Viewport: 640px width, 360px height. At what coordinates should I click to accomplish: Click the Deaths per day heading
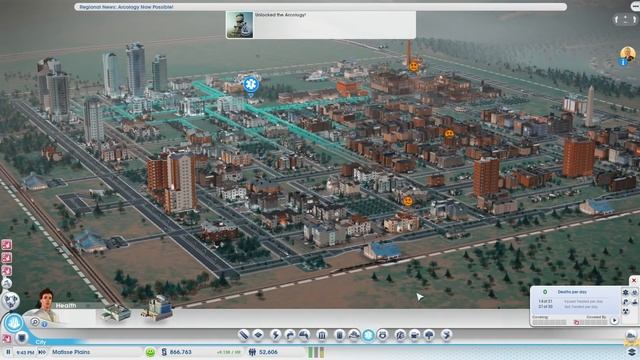pos(572,292)
